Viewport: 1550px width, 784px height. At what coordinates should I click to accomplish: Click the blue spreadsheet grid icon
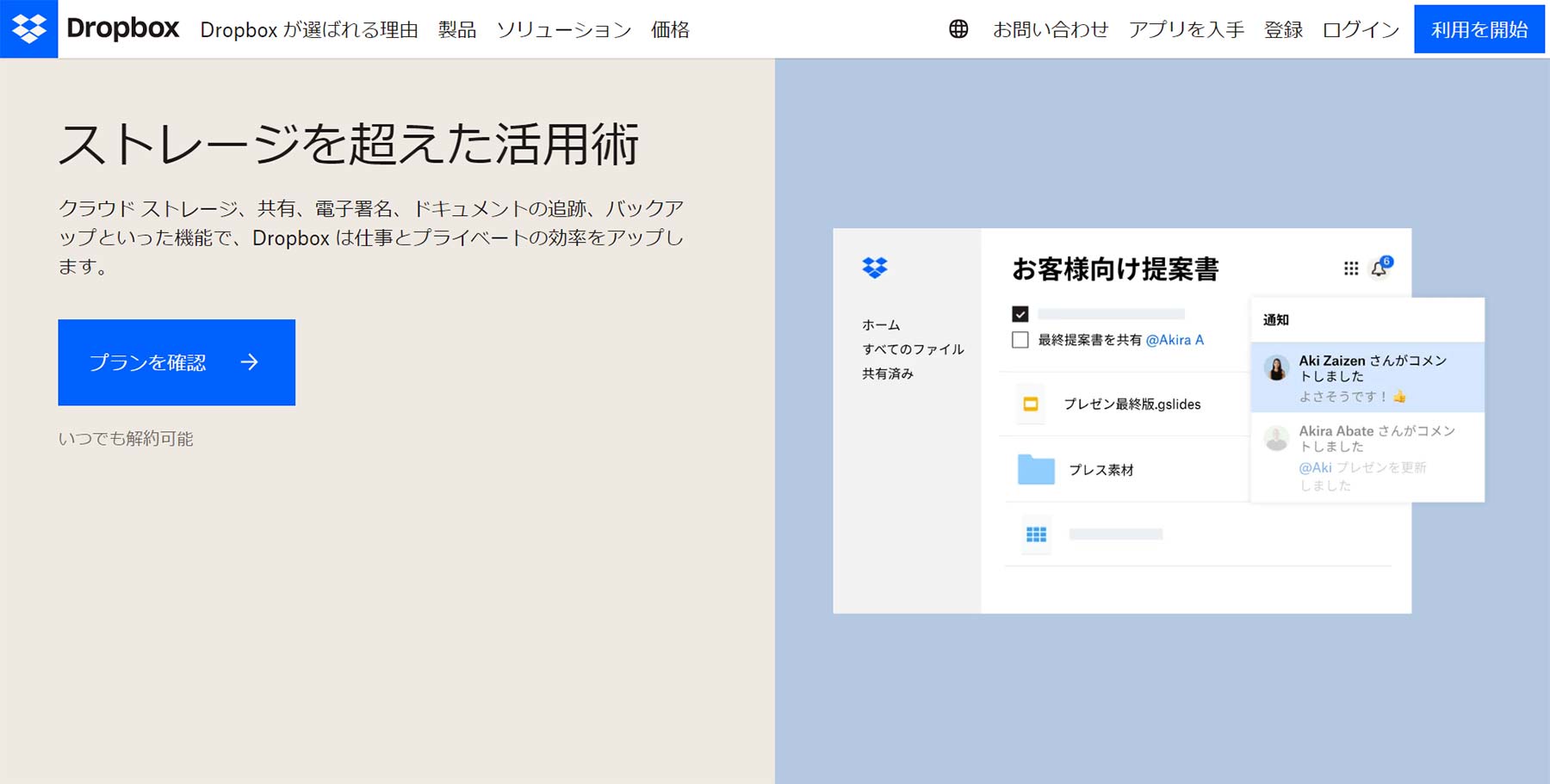[x=1036, y=534]
